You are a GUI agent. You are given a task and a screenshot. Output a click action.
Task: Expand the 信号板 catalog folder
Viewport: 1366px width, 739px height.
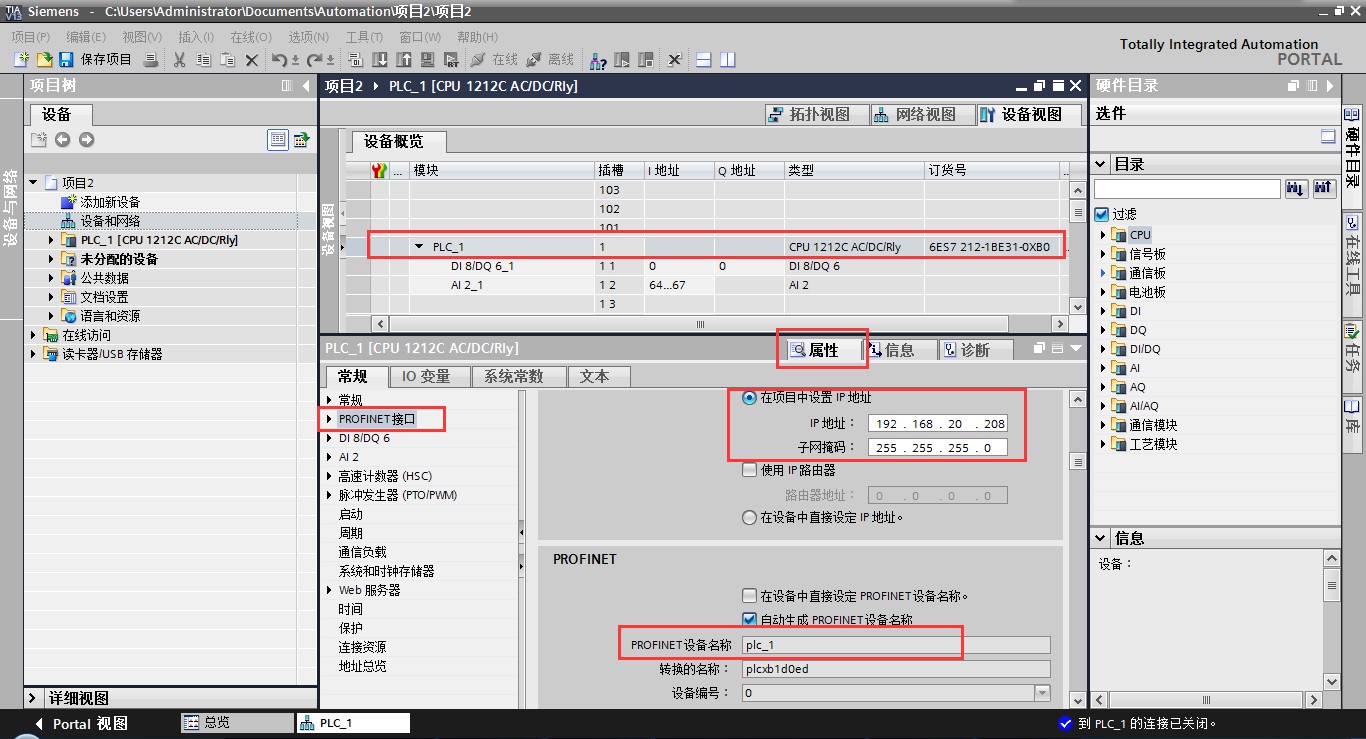1103,254
